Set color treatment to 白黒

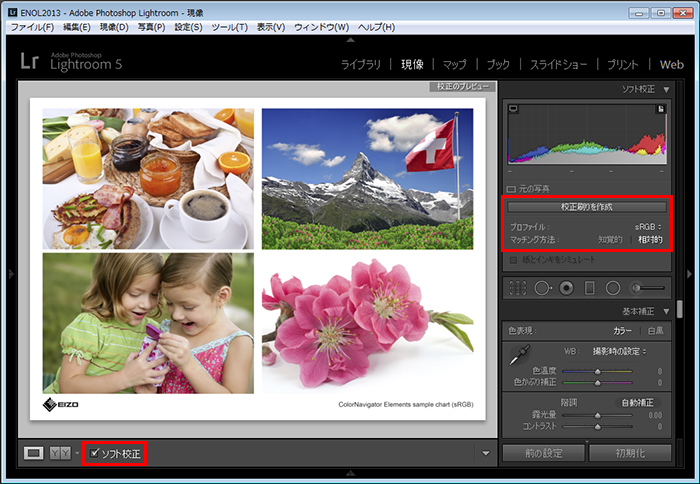[655, 331]
